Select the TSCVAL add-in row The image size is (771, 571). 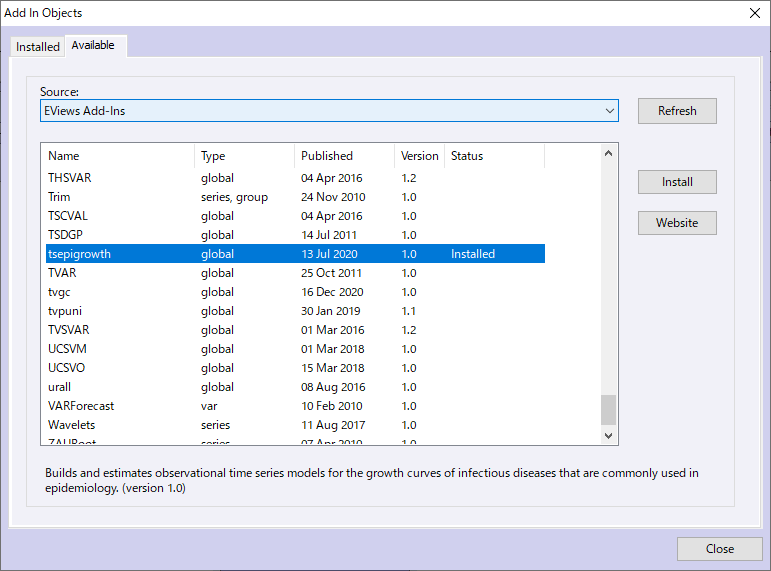click(x=295, y=216)
